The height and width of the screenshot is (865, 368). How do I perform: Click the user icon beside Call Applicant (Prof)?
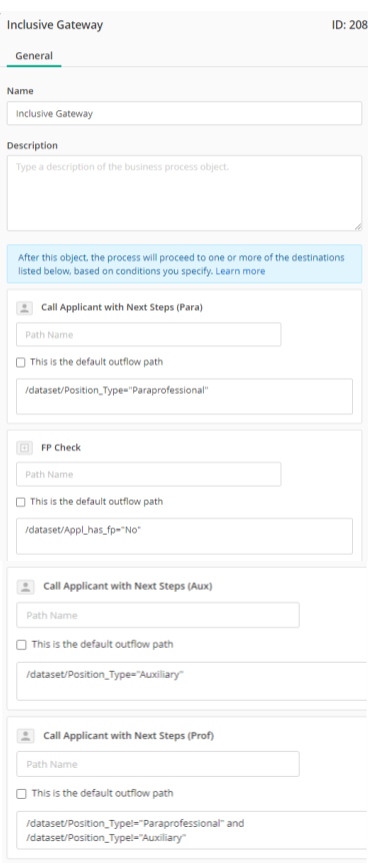[x=25, y=736]
